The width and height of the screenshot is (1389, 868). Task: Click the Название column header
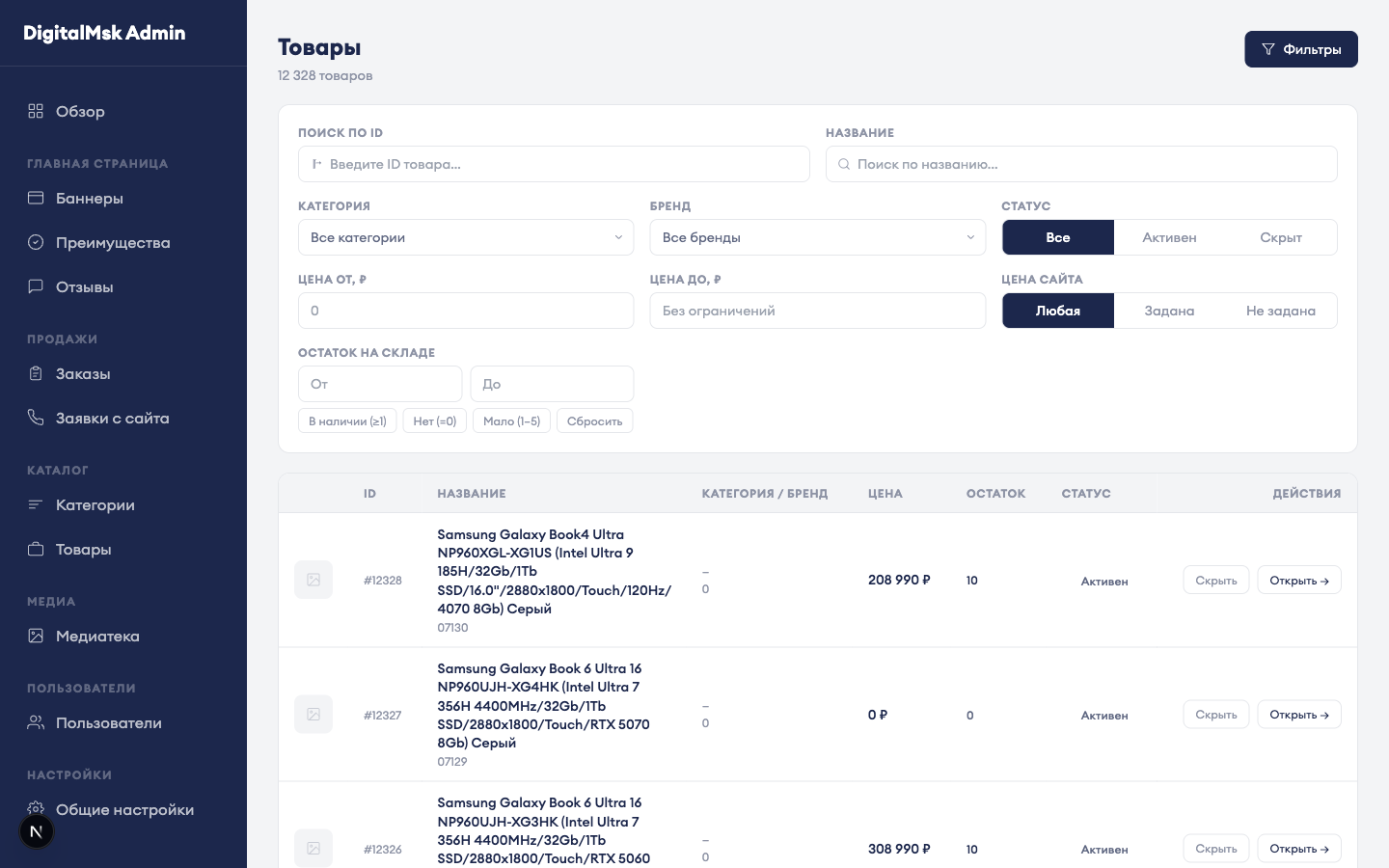[472, 493]
